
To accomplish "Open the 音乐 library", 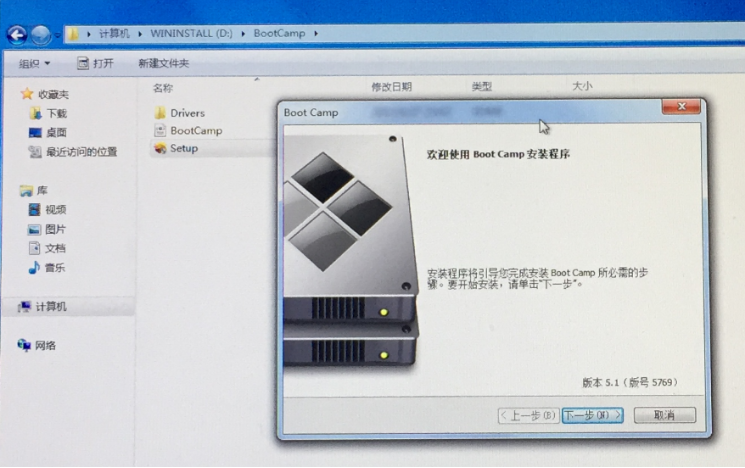I will (55, 267).
